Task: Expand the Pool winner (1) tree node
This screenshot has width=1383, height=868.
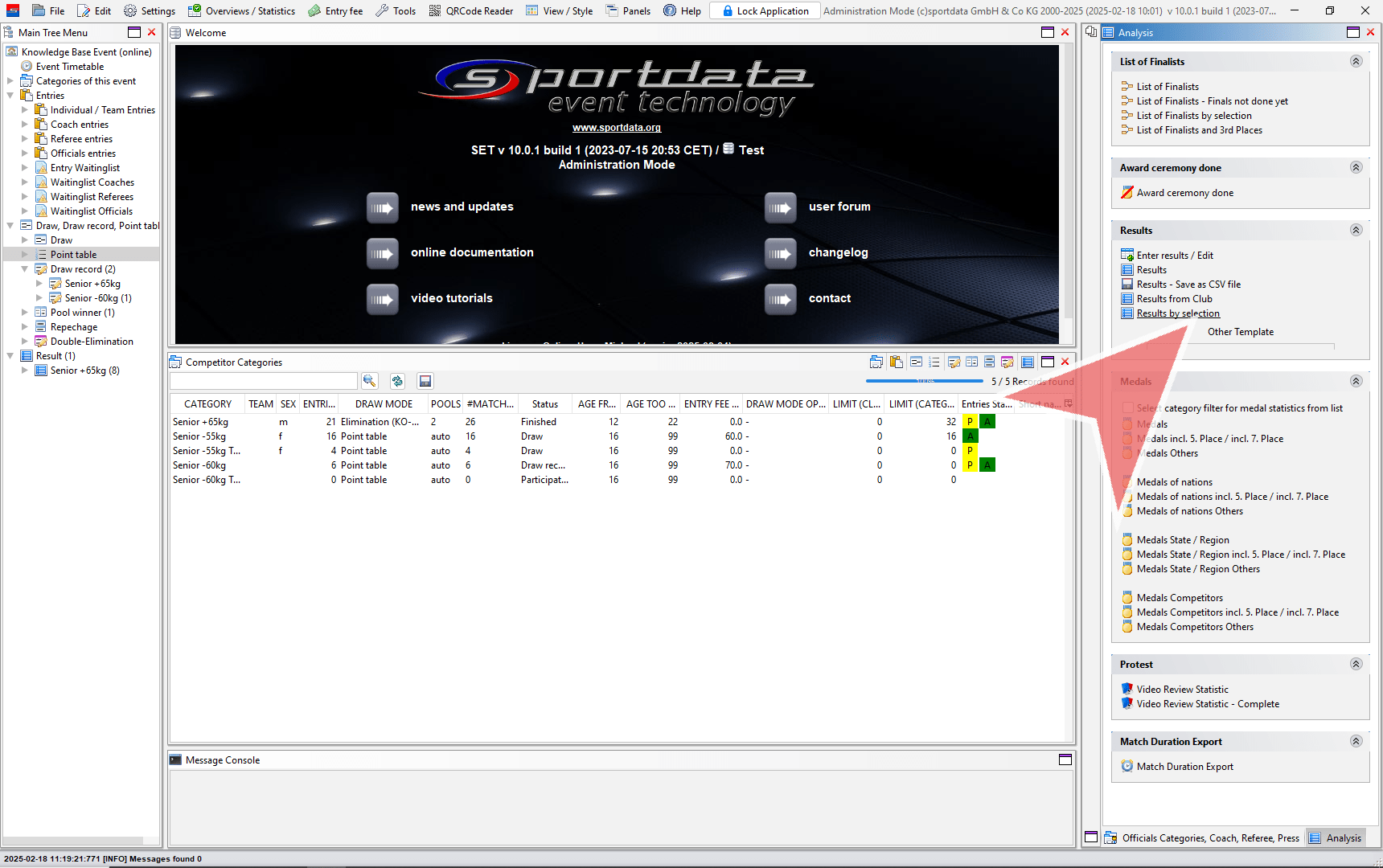Action: (x=25, y=313)
